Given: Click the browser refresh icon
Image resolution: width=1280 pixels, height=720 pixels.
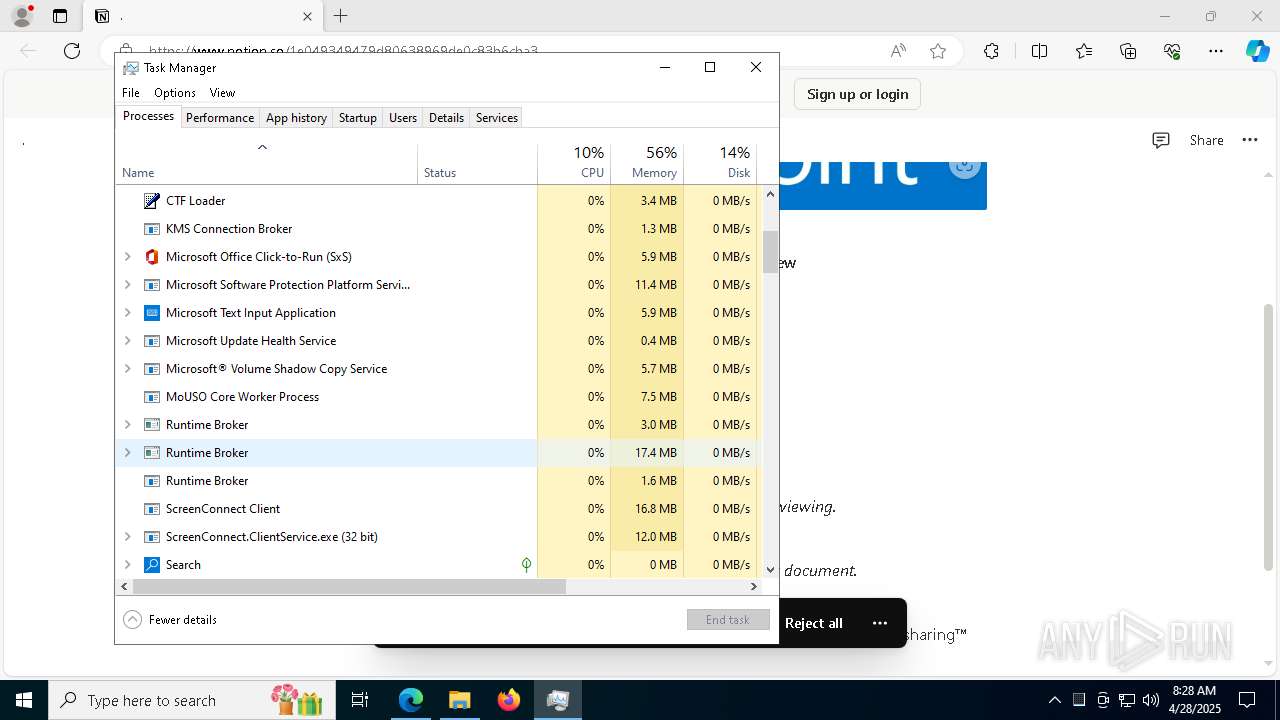Looking at the screenshot, I should point(72,51).
